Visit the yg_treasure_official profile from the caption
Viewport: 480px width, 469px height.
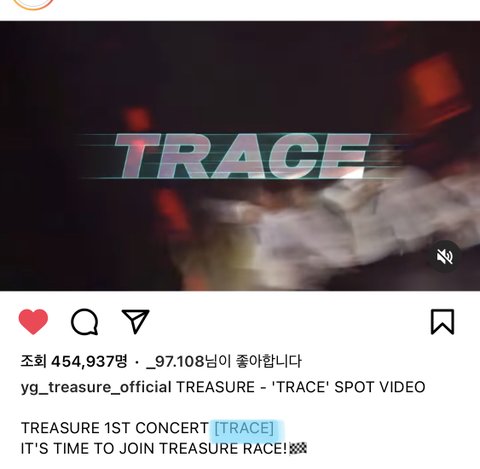pyautogui.click(x=96, y=387)
